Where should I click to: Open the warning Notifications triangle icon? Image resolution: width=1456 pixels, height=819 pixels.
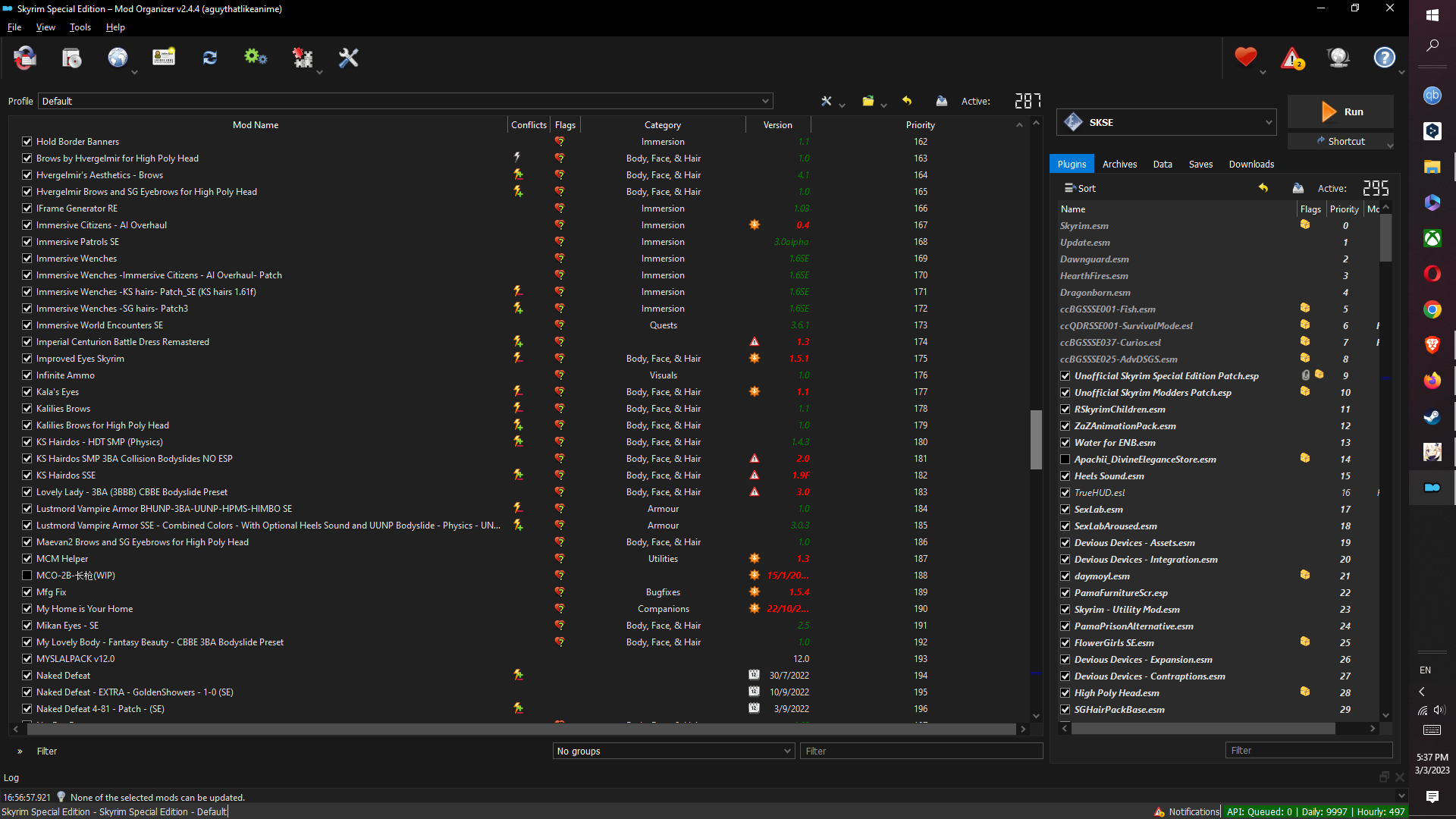(1292, 58)
